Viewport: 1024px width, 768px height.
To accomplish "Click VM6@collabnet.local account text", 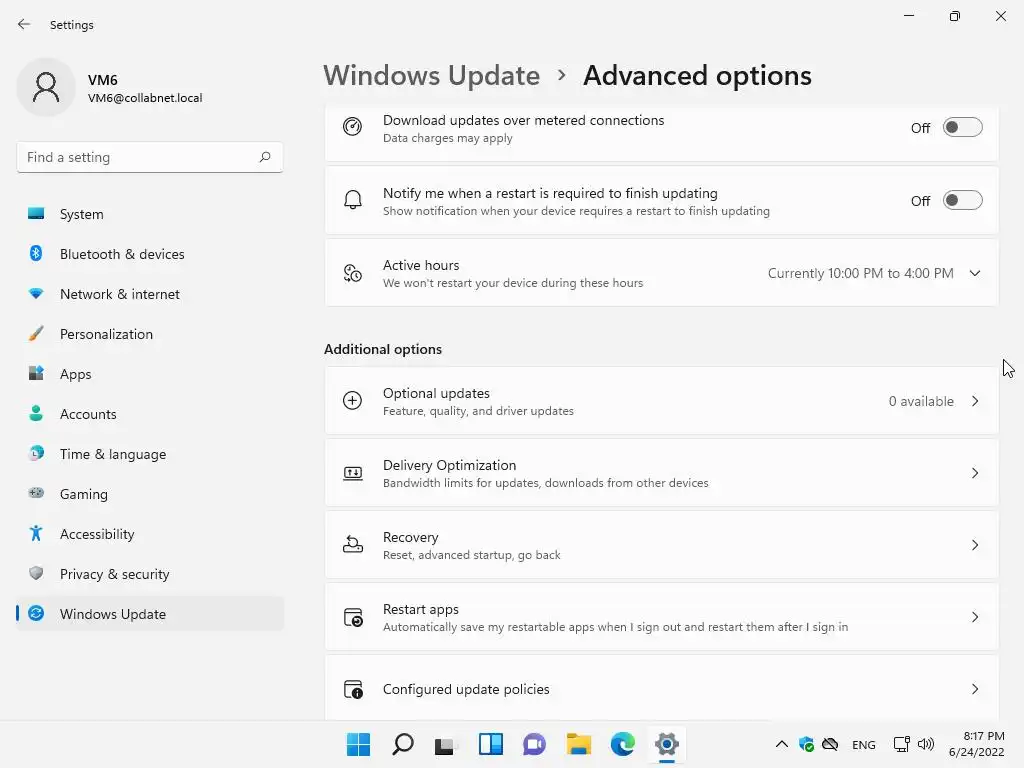I will [x=145, y=98].
